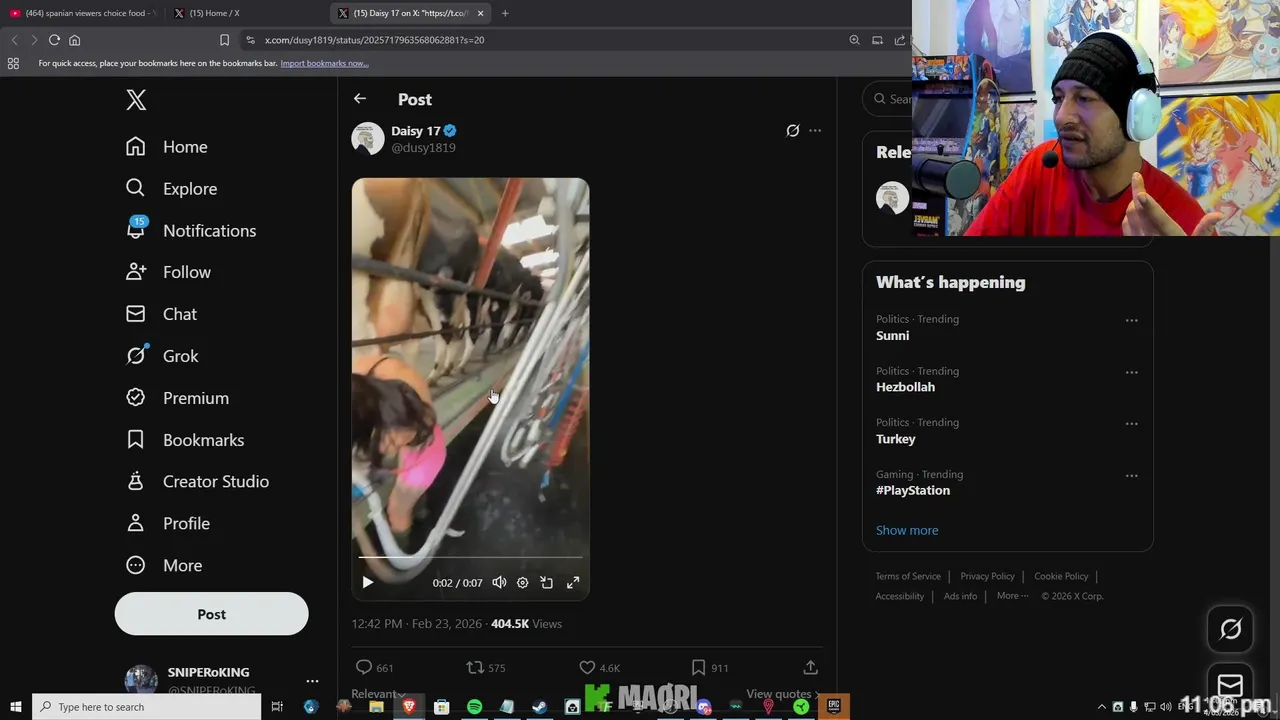Open video settings gear
Viewport: 1280px width, 720px height.
click(522, 582)
